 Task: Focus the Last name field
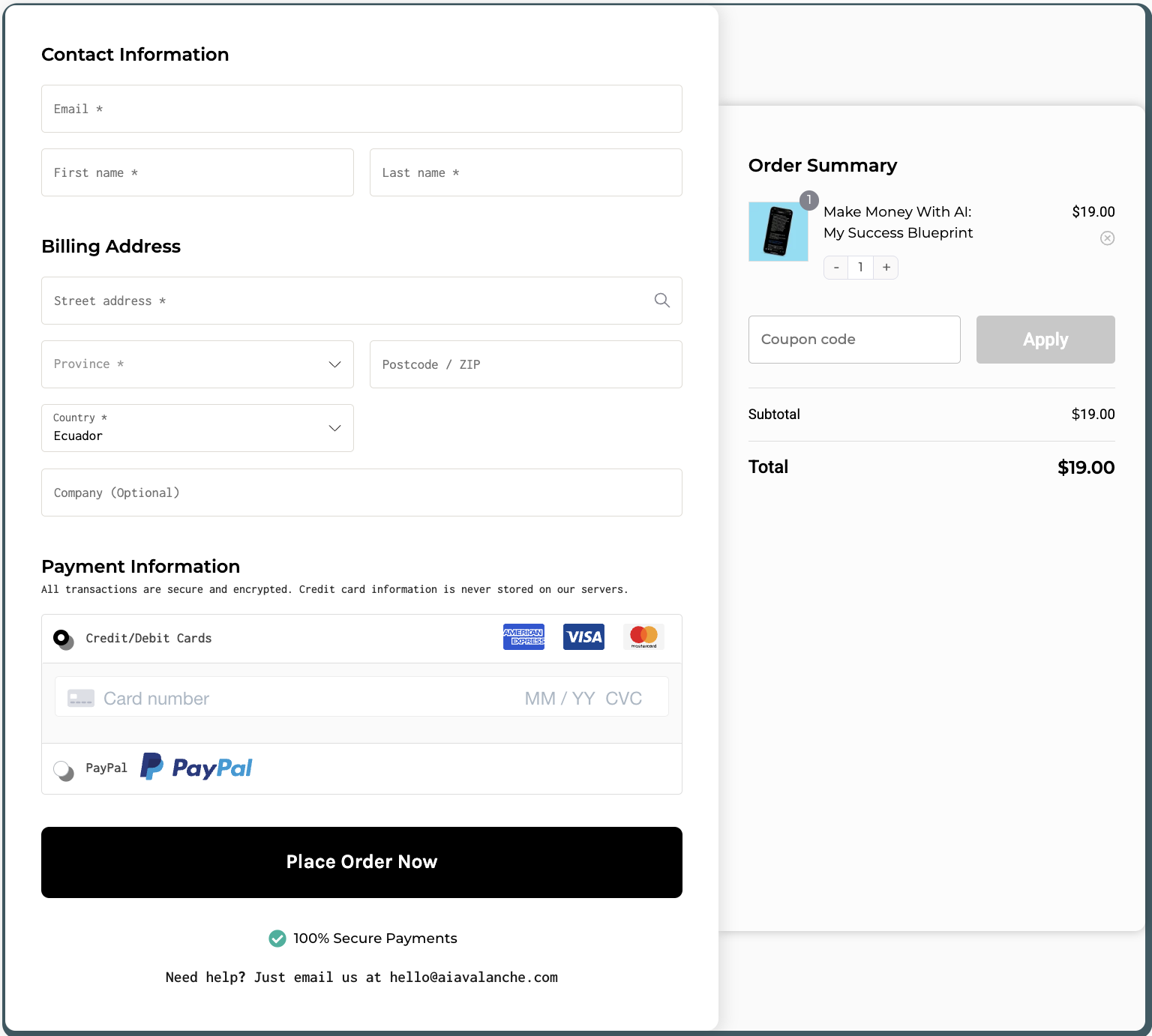point(526,172)
